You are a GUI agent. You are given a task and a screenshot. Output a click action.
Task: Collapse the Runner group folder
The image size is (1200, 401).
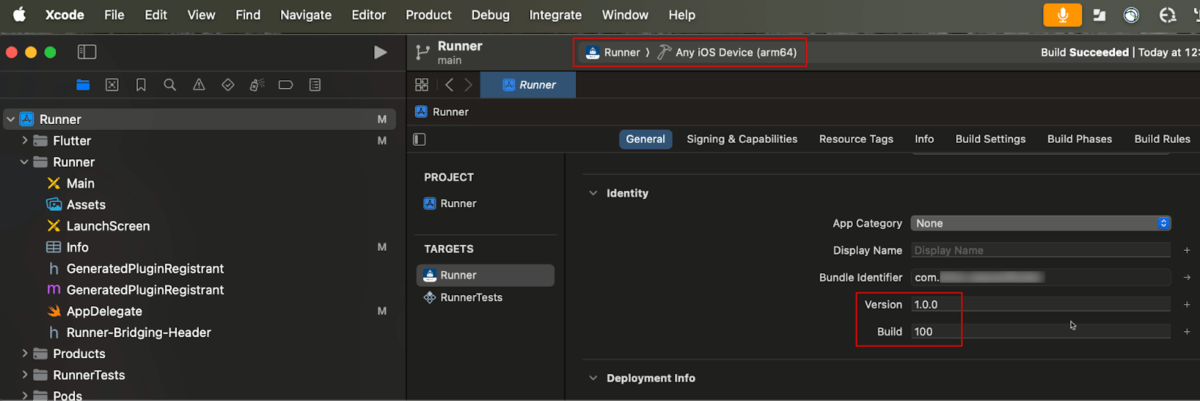tap(25, 162)
